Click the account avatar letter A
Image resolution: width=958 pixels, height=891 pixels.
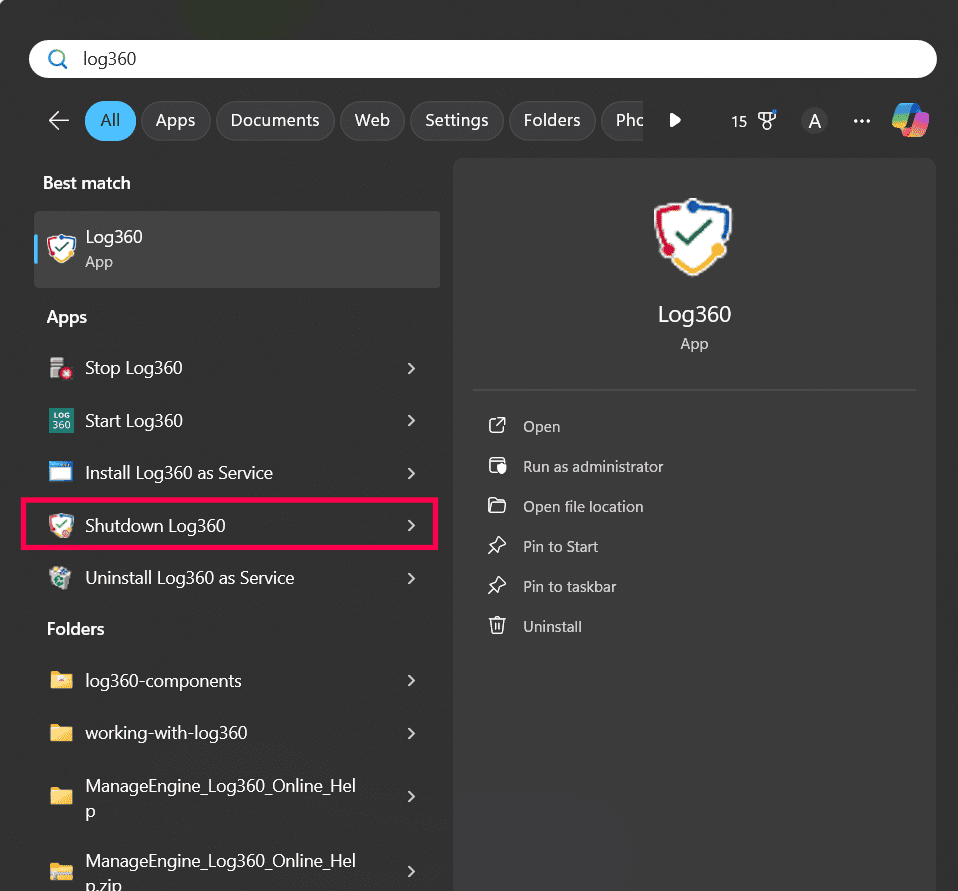tap(814, 121)
